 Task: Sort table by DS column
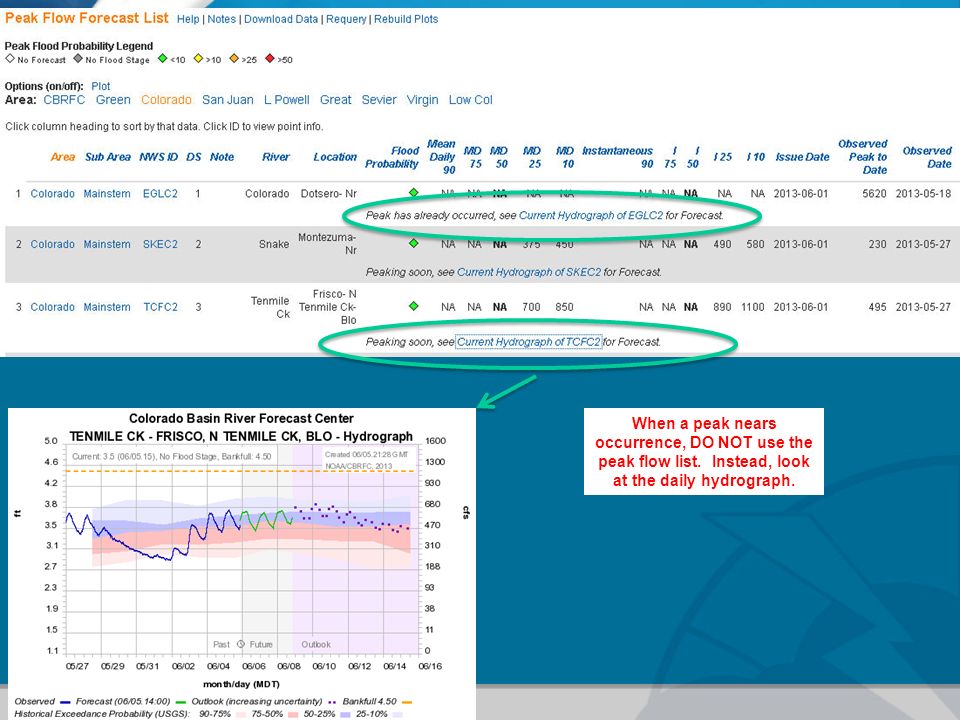coord(193,157)
